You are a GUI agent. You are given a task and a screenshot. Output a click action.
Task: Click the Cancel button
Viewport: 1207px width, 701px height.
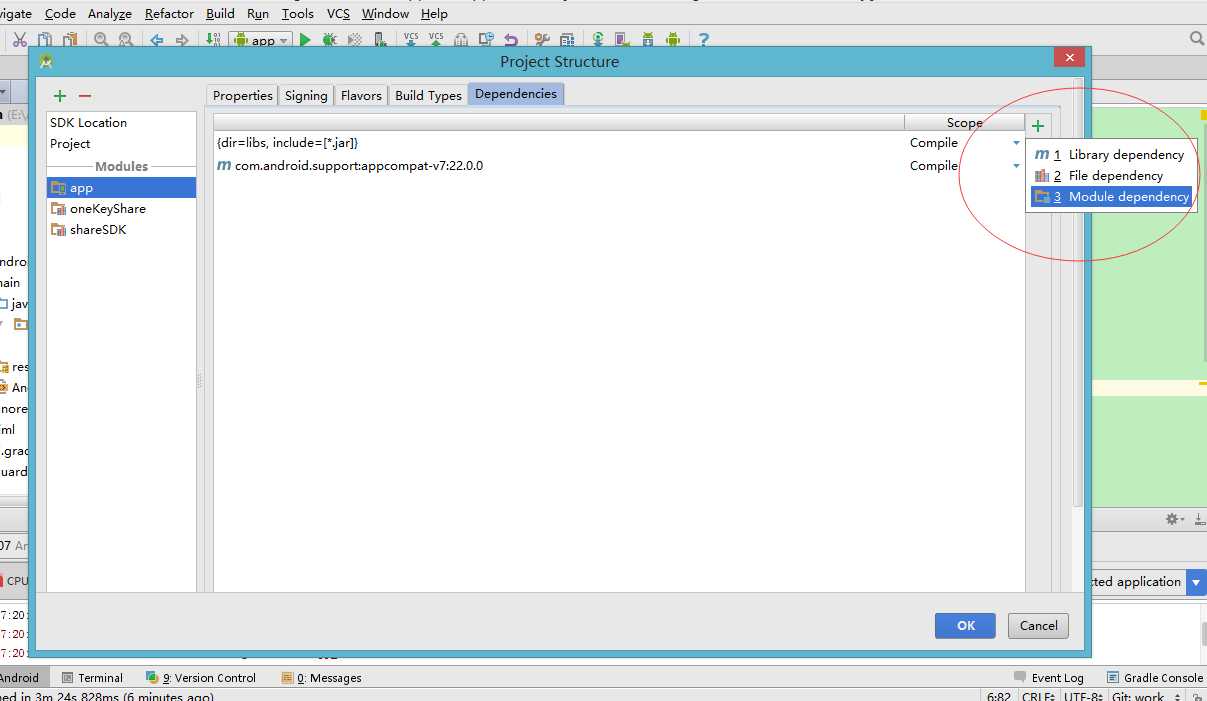pyautogui.click(x=1038, y=626)
